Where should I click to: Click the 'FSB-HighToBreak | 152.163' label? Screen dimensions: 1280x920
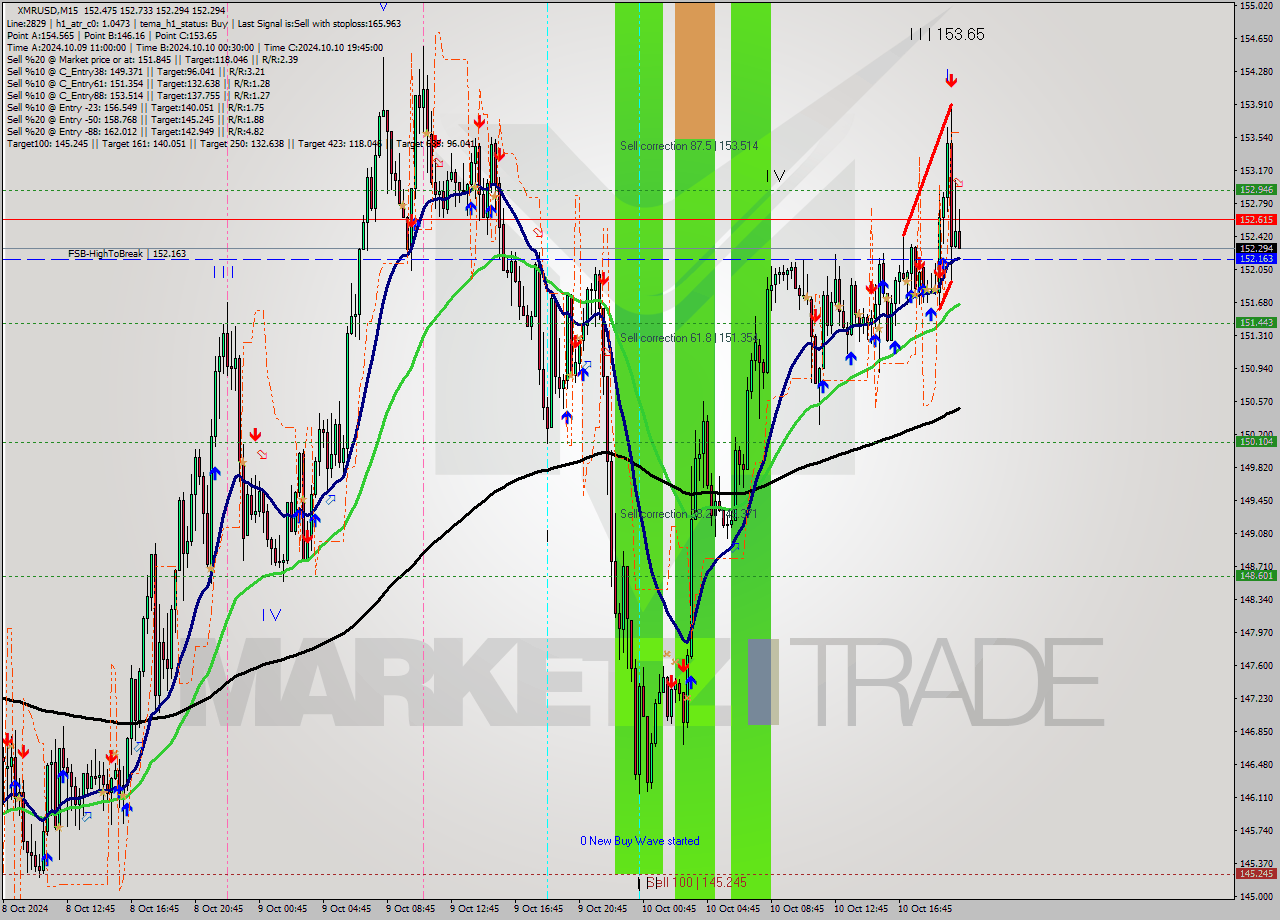[x=127, y=254]
